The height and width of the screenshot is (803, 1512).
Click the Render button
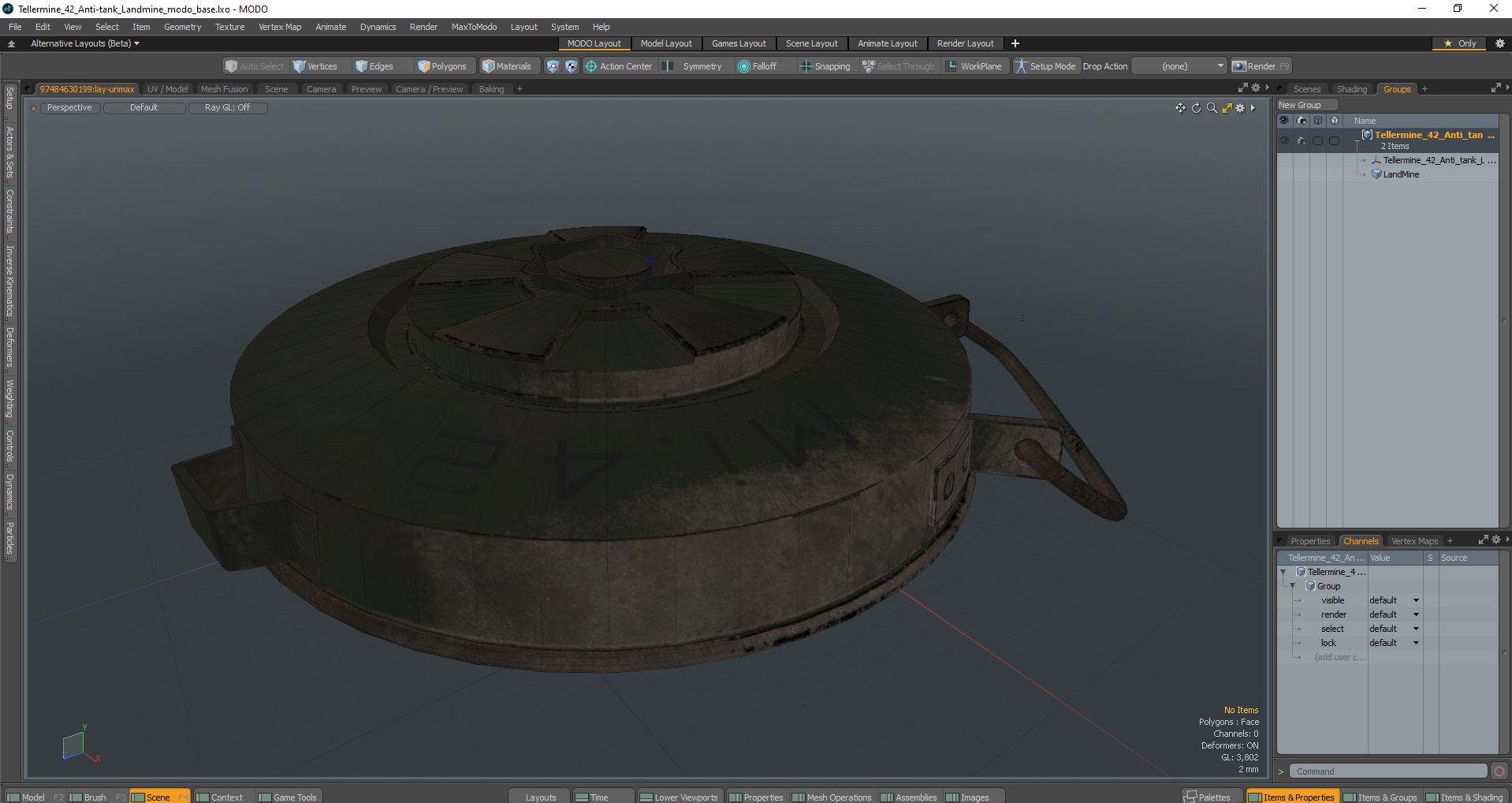pyautogui.click(x=1261, y=66)
